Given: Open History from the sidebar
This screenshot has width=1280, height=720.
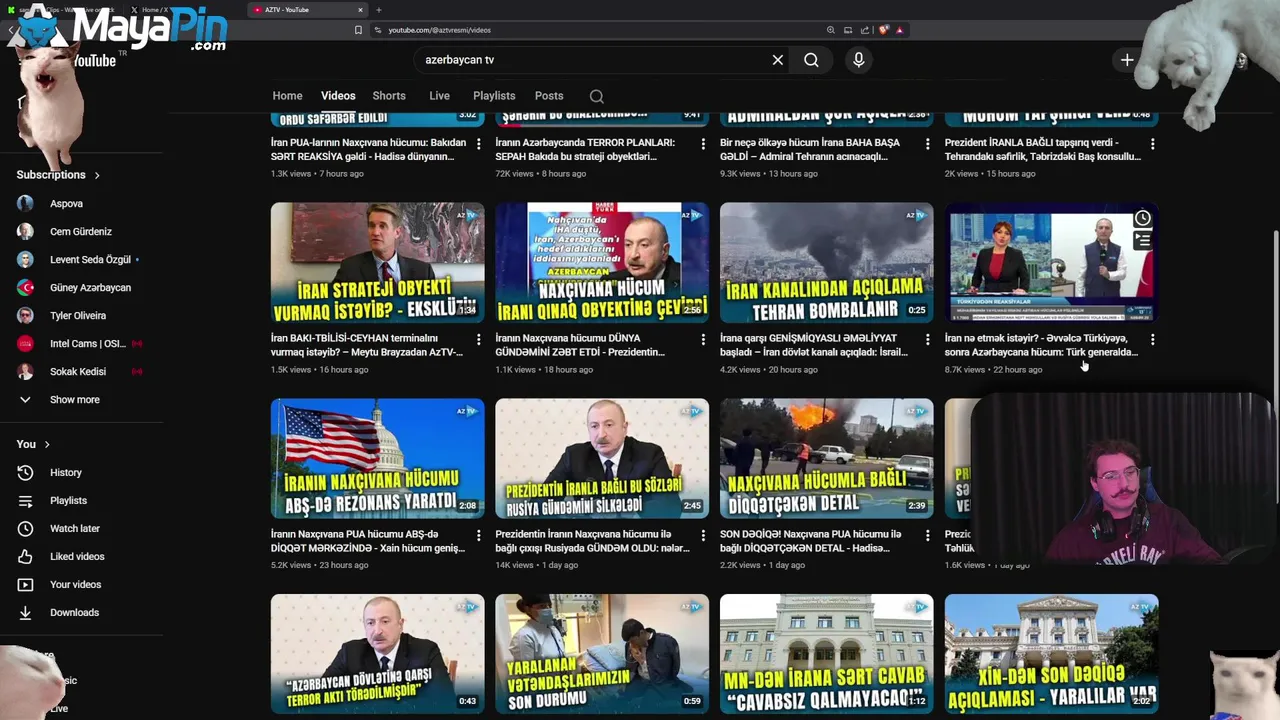Looking at the screenshot, I should pos(65,472).
